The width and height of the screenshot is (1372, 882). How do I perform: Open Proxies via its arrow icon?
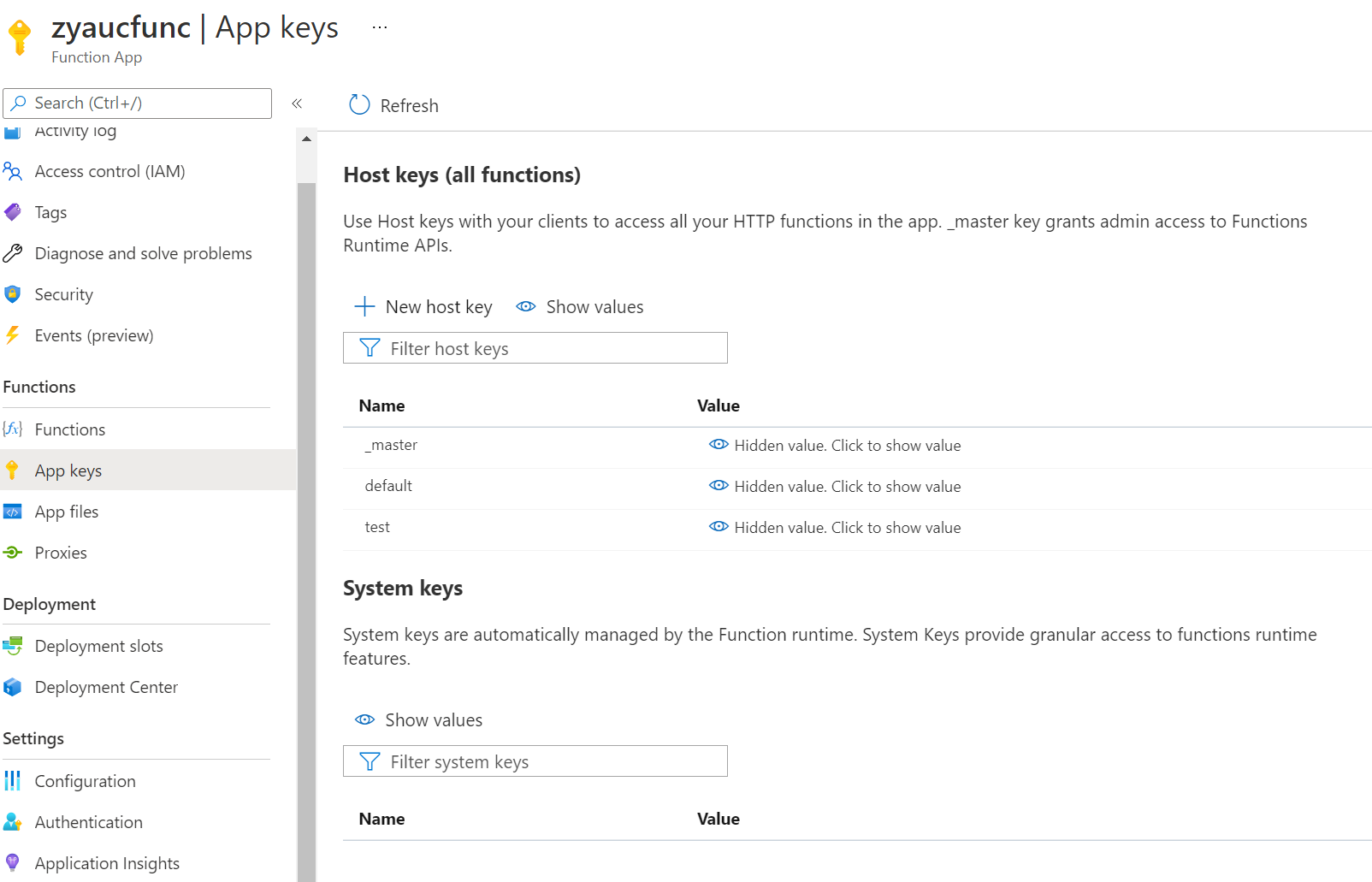(x=13, y=552)
